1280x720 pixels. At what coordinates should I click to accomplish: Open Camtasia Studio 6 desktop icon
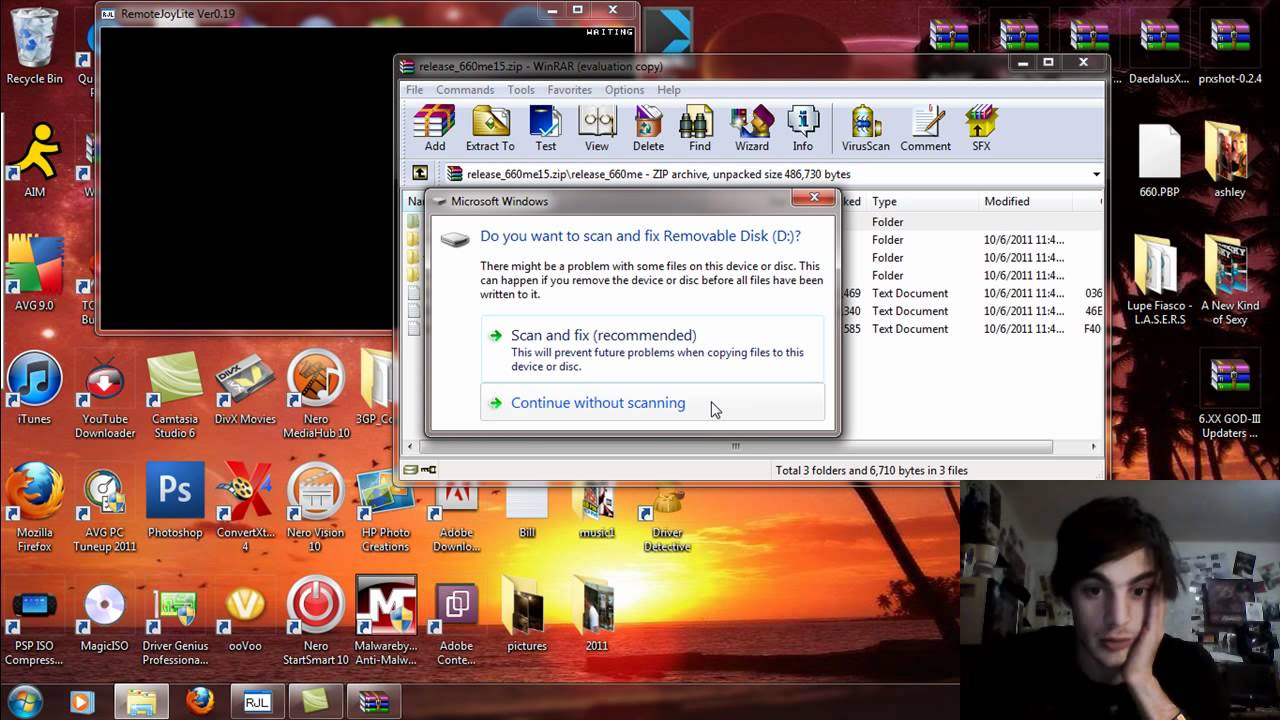[175, 395]
